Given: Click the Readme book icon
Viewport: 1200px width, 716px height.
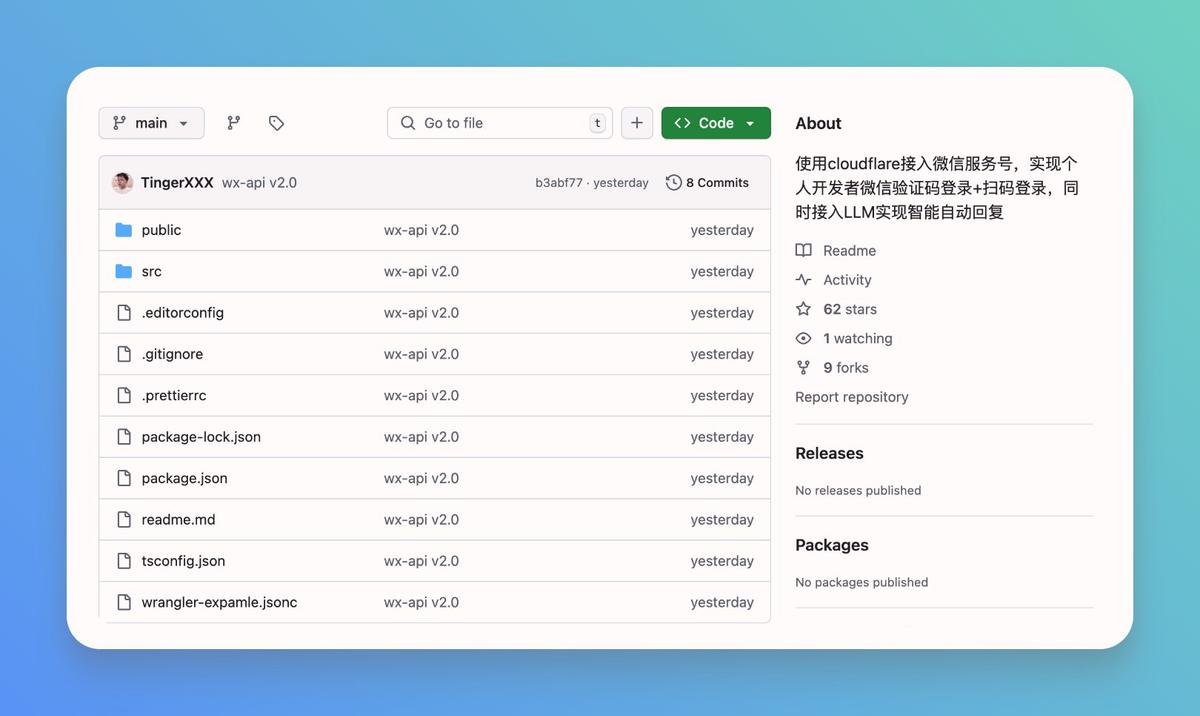Looking at the screenshot, I should point(803,250).
